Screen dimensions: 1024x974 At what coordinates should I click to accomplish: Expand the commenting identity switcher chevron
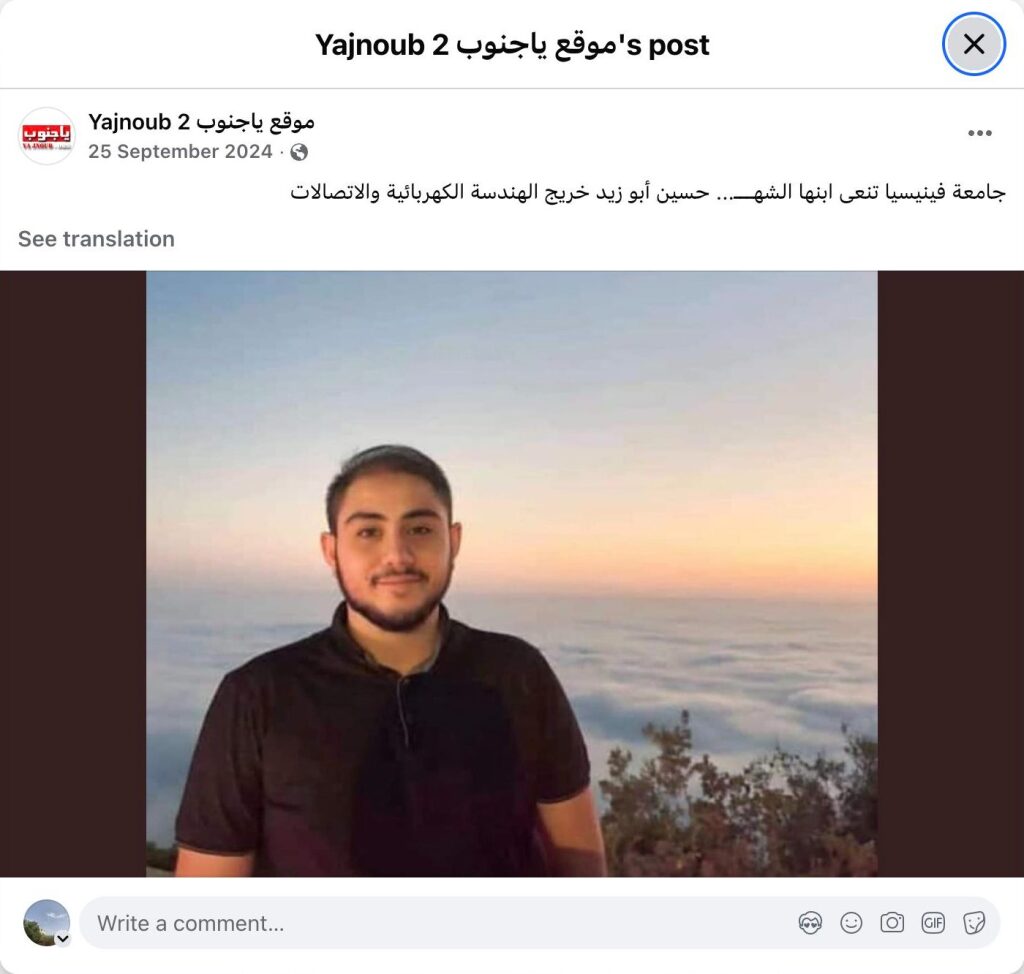click(x=63, y=939)
